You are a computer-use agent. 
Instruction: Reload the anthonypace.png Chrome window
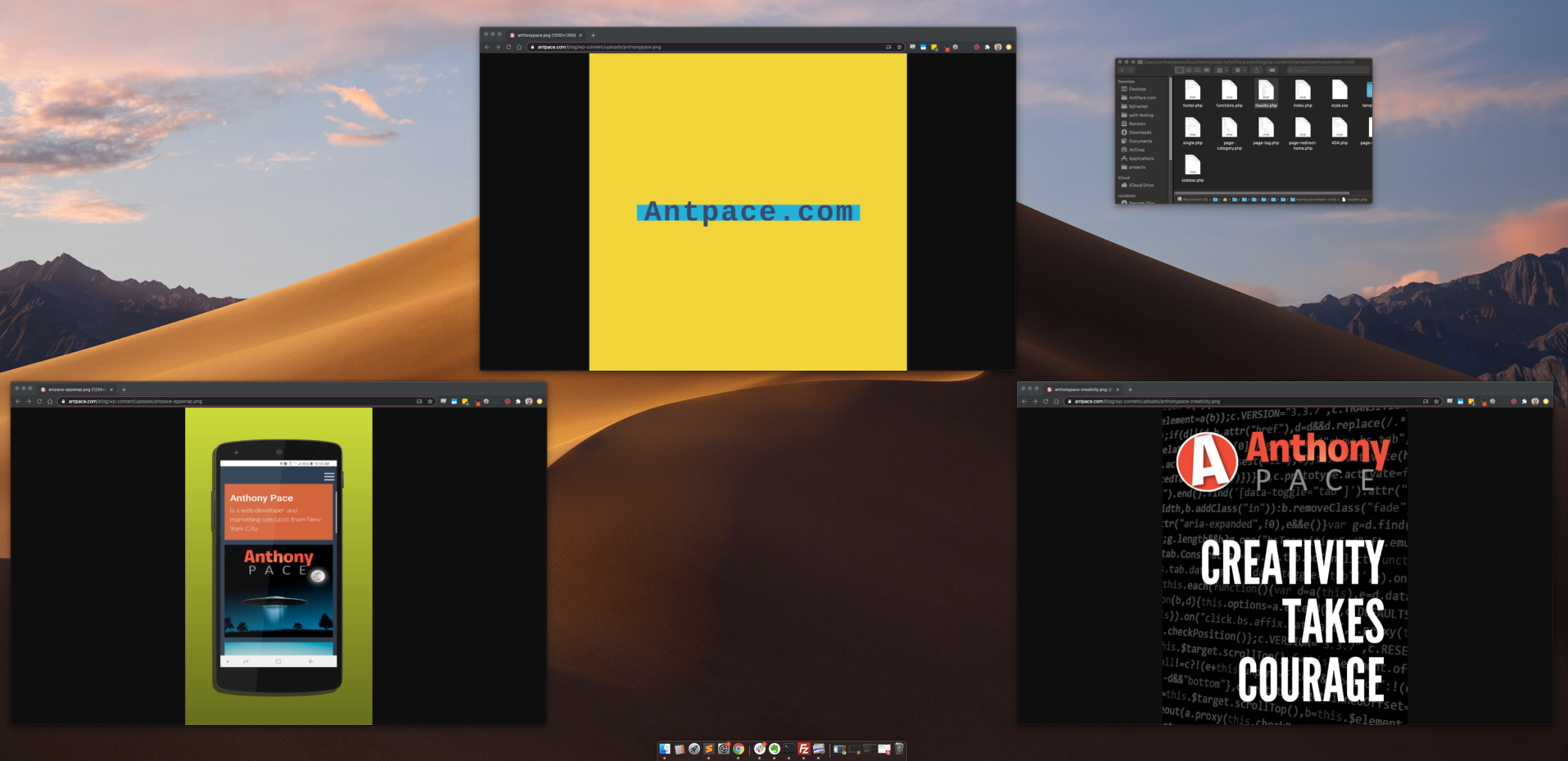[508, 47]
